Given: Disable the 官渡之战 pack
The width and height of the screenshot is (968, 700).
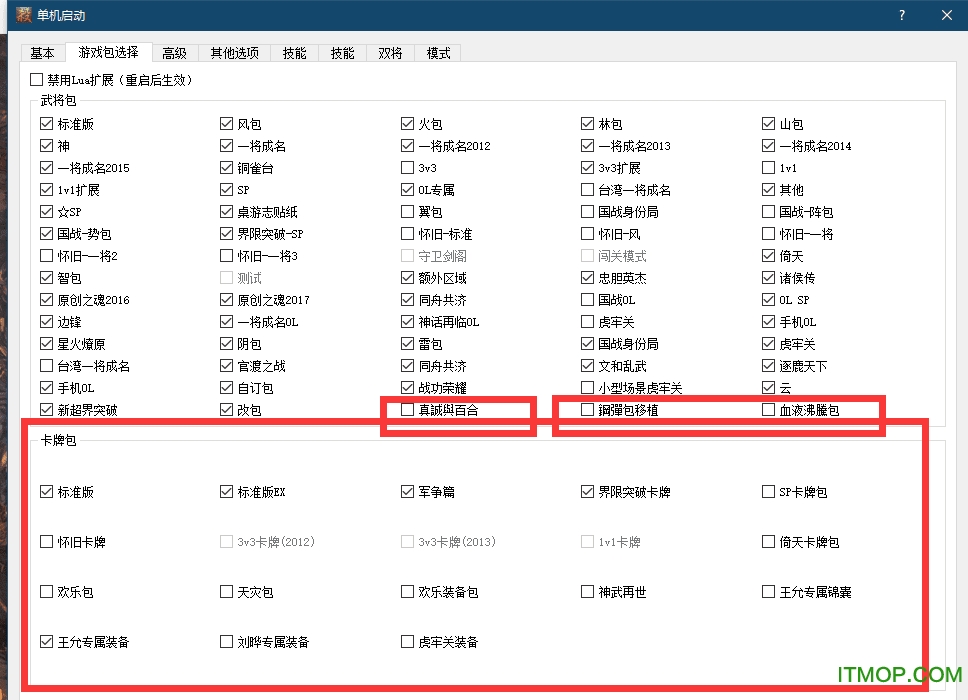Looking at the screenshot, I should pyautogui.click(x=227, y=366).
